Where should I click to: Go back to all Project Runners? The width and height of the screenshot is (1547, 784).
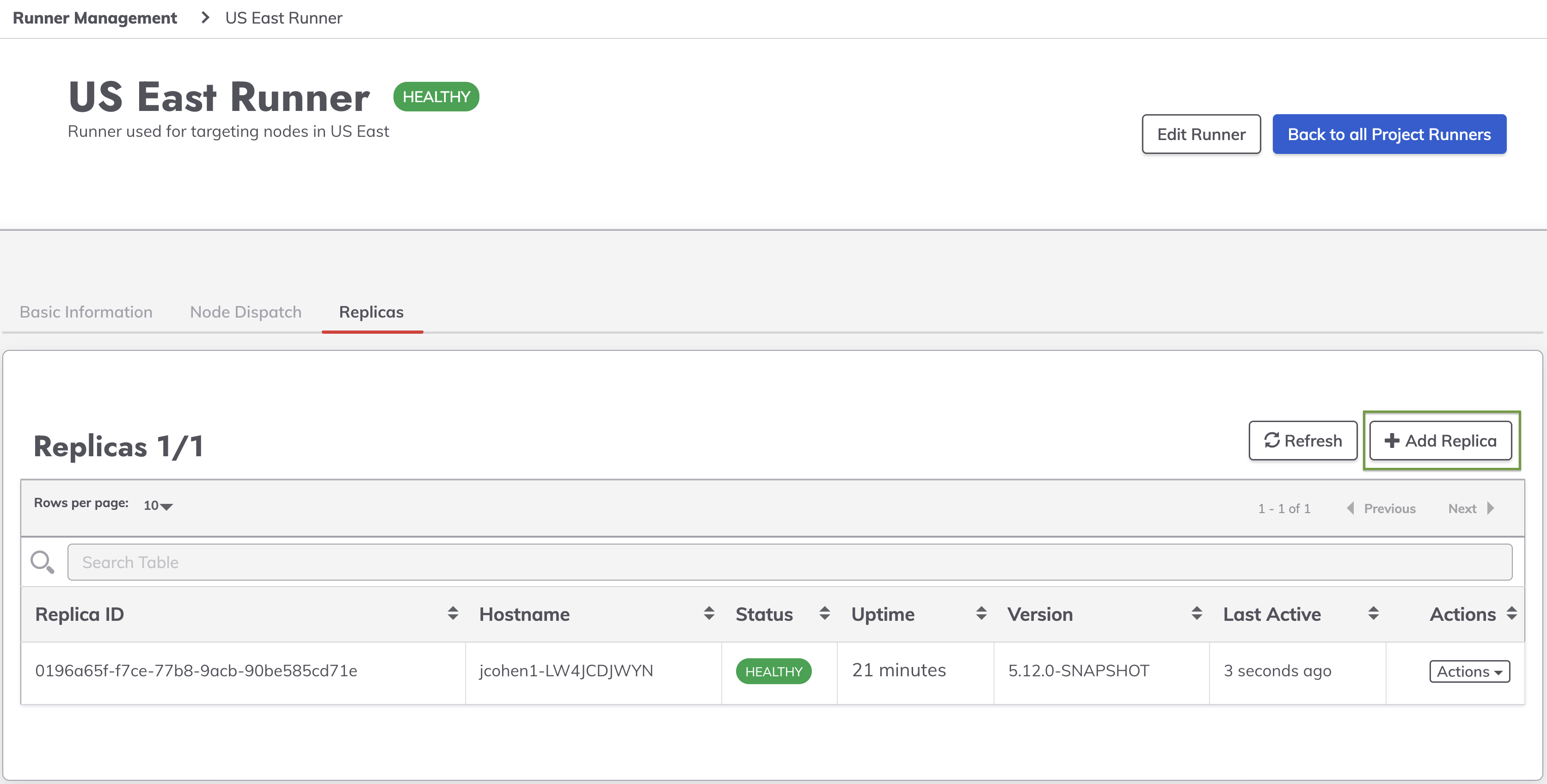pos(1389,135)
